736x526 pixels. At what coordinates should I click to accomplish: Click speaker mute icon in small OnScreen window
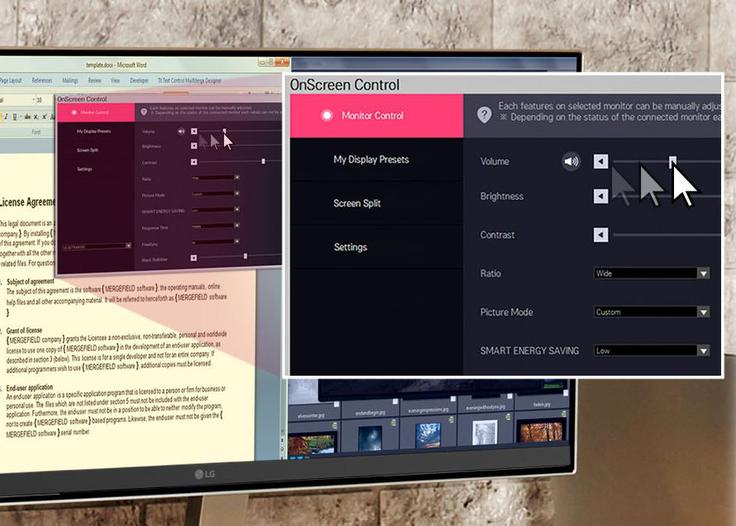[x=181, y=131]
